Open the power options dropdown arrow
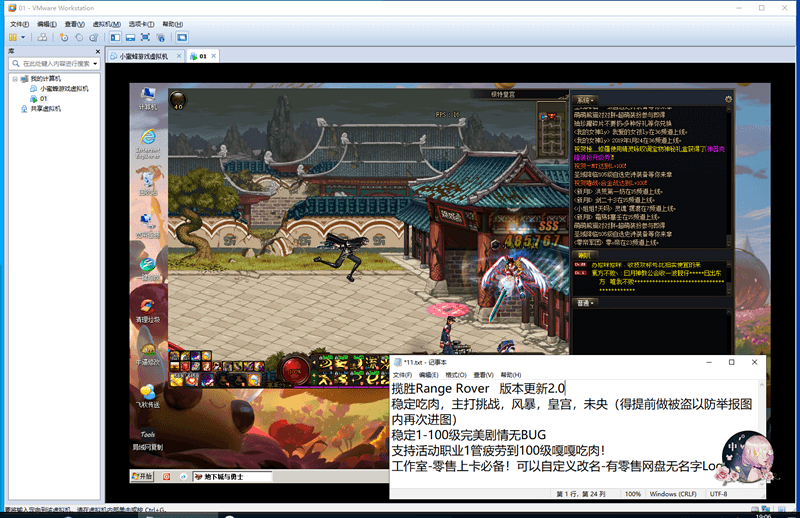 click(23, 37)
